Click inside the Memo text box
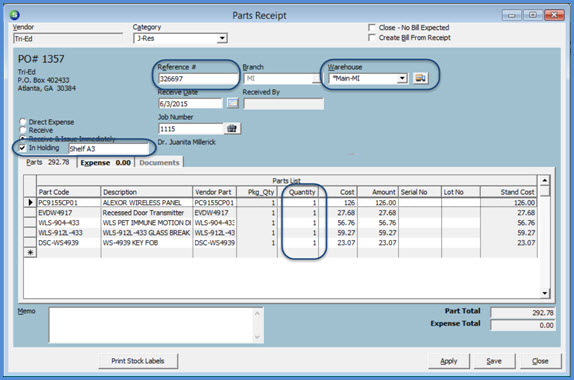 tap(151, 325)
